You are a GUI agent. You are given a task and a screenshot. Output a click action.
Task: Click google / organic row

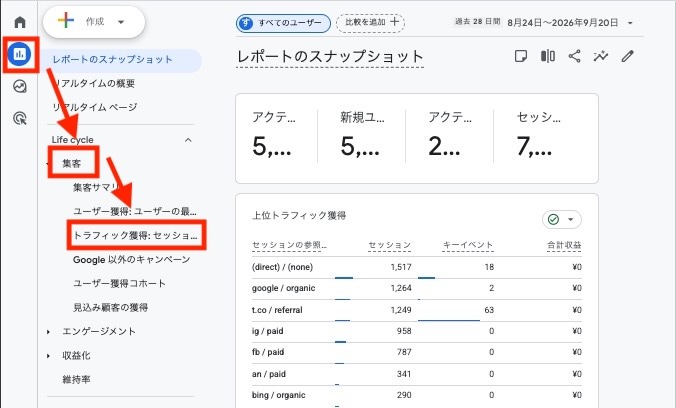pyautogui.click(x=416, y=289)
